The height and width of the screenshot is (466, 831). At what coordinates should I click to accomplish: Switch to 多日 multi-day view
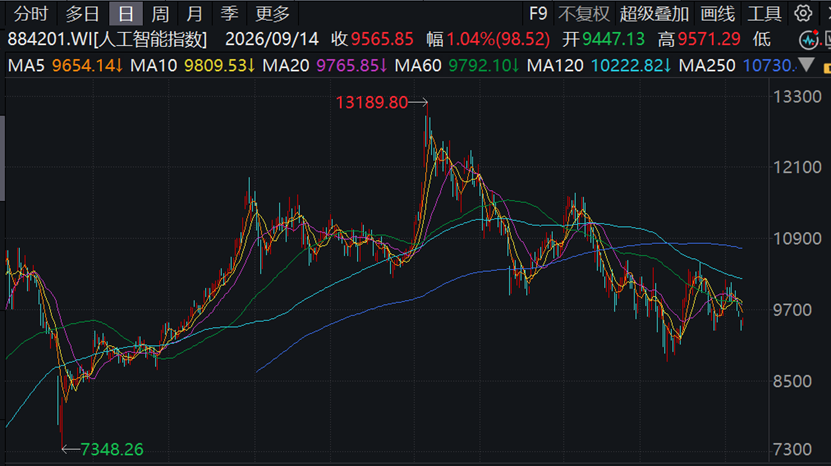(82, 14)
